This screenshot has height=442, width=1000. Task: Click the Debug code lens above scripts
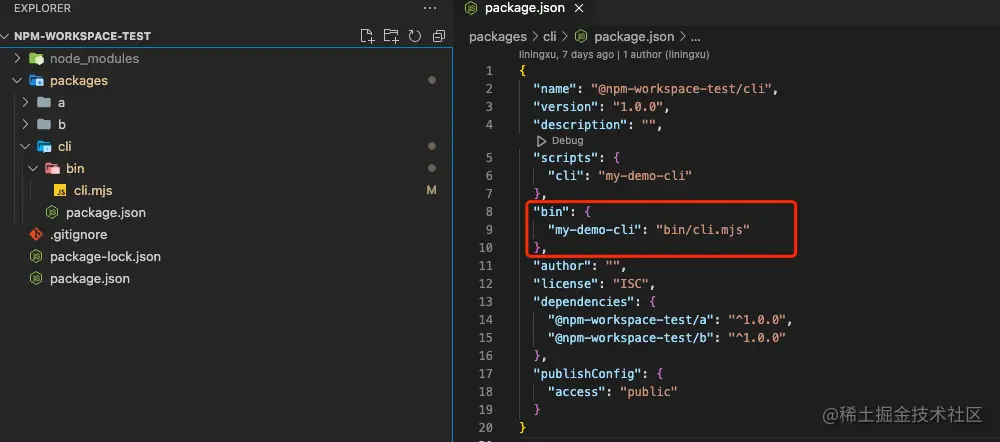click(567, 141)
